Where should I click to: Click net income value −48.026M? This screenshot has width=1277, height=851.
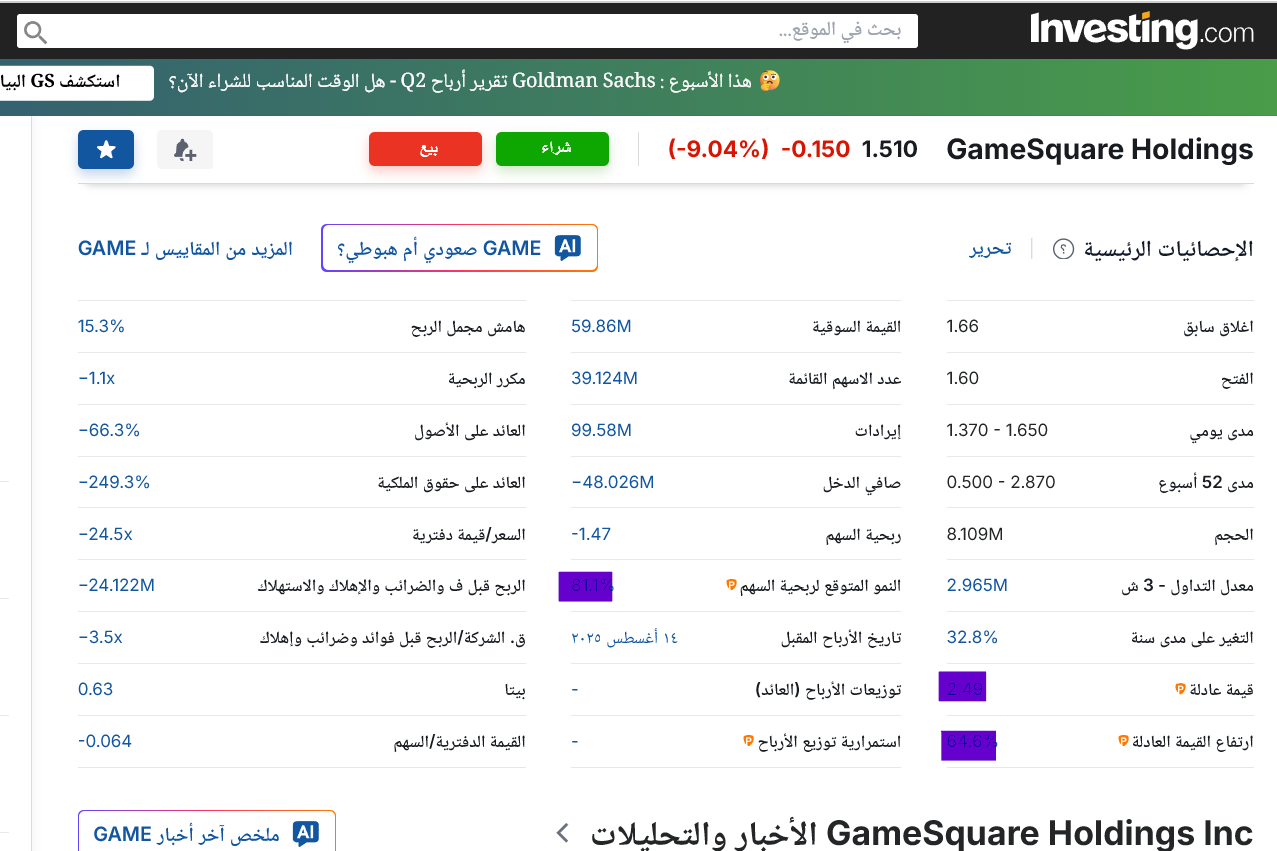[x=612, y=482]
